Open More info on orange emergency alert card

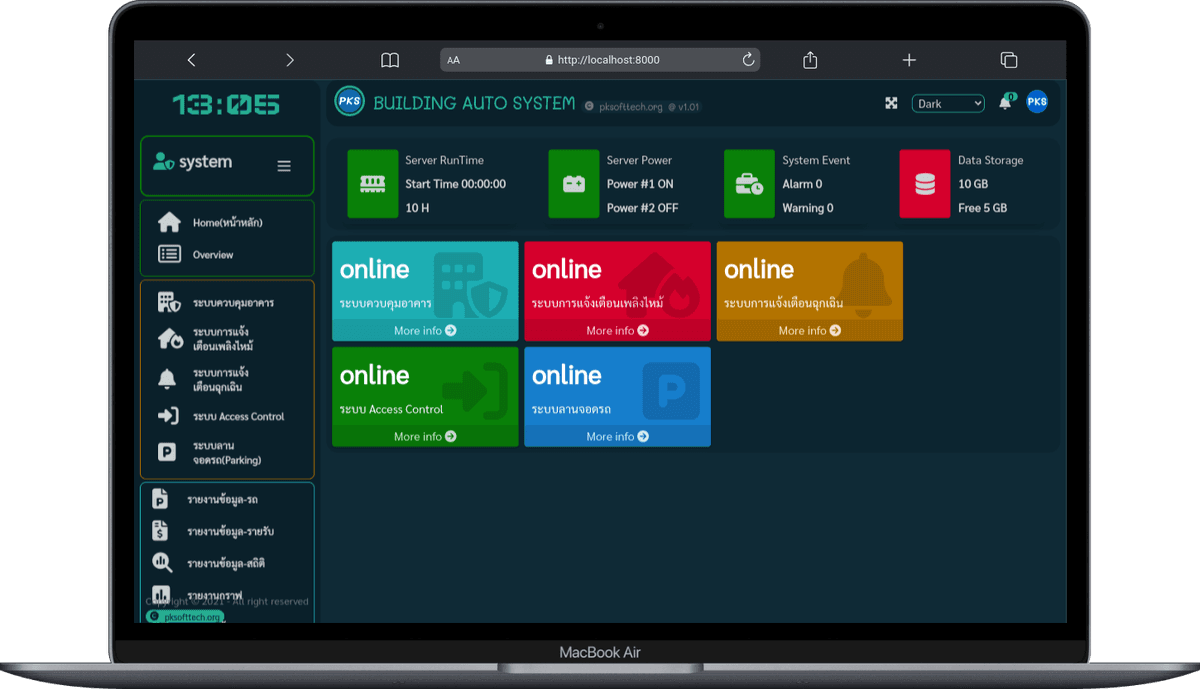pyautogui.click(x=810, y=330)
